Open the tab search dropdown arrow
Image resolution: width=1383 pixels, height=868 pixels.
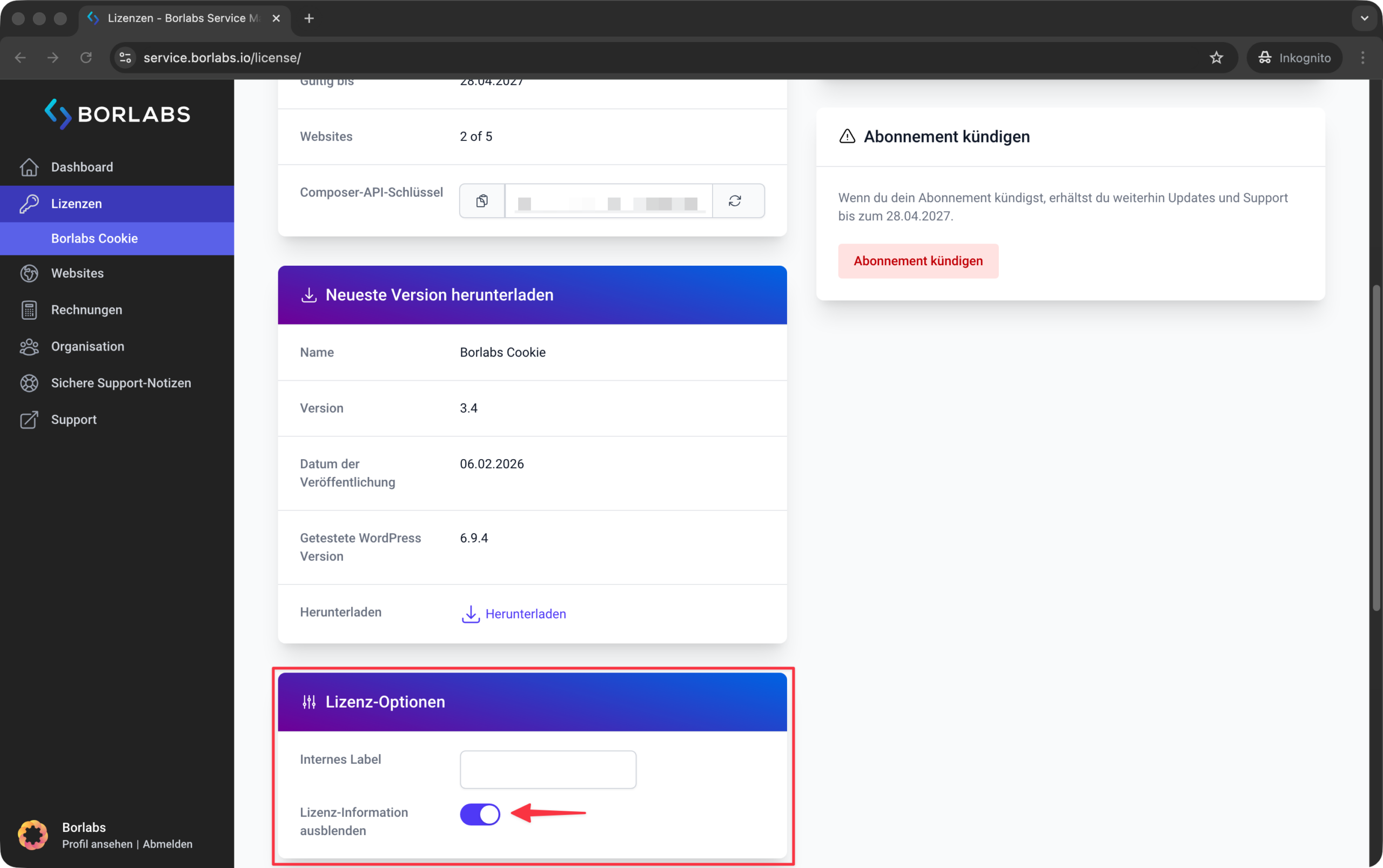[1365, 18]
